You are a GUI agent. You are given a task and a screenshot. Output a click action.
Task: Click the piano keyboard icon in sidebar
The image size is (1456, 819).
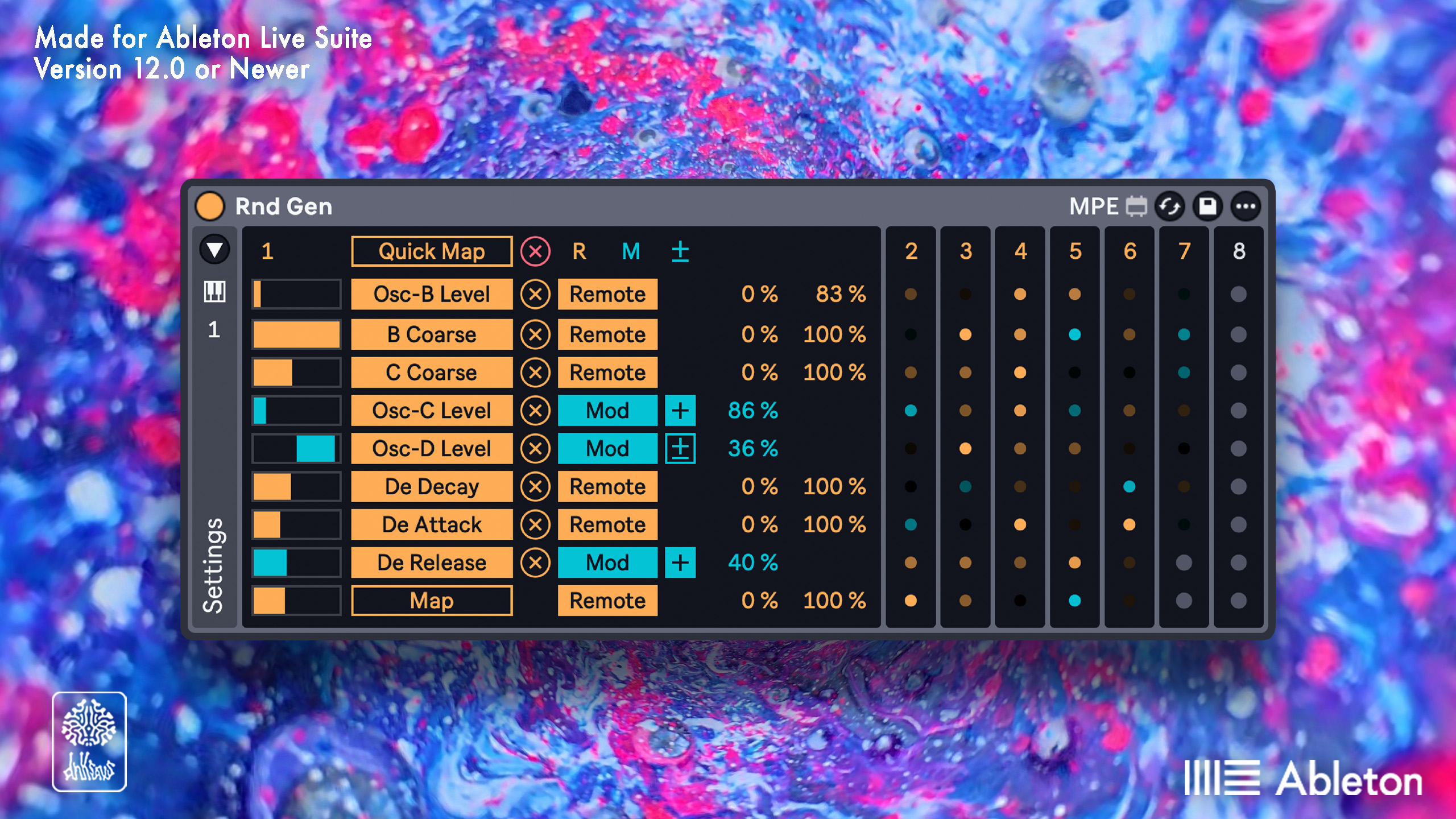(x=214, y=292)
